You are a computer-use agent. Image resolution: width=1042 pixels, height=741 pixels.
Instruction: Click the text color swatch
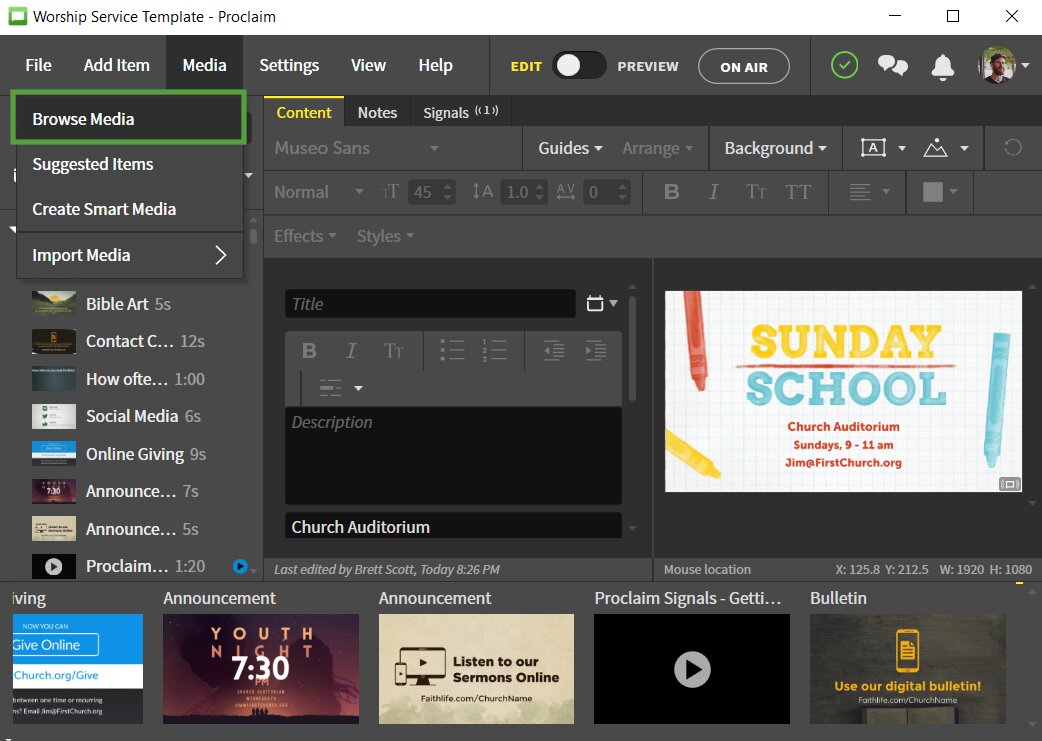pos(932,192)
